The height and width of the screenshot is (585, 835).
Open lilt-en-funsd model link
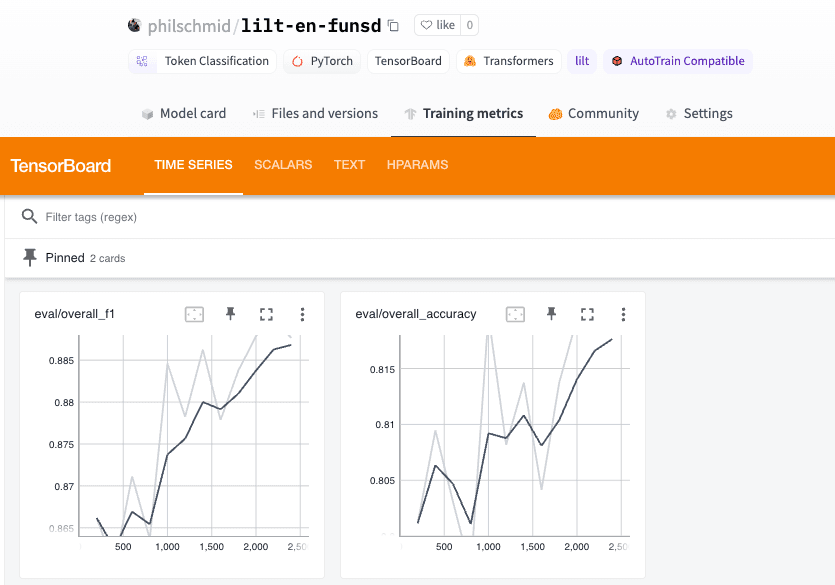tap(311, 26)
